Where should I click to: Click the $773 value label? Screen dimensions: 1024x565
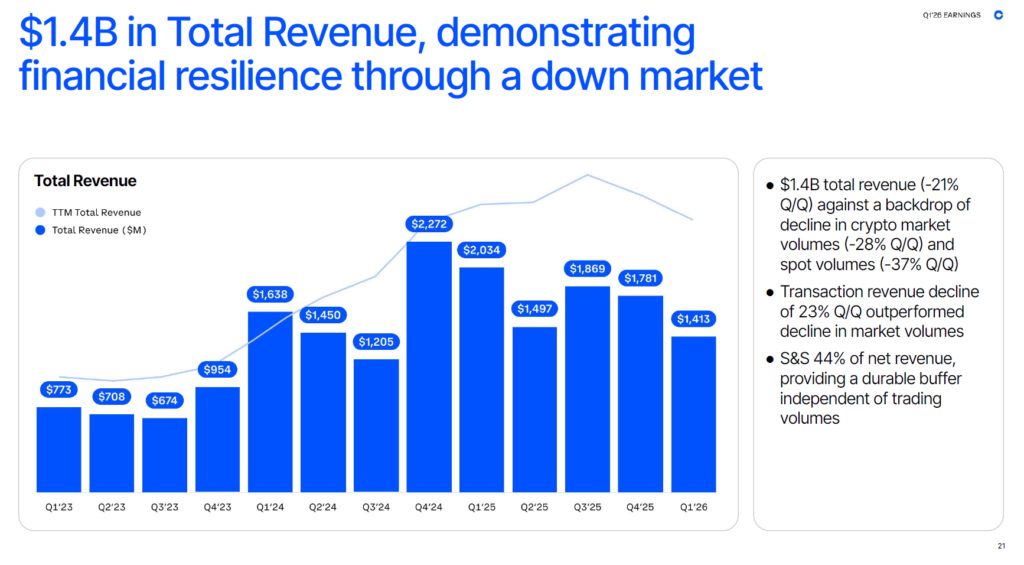click(59, 390)
